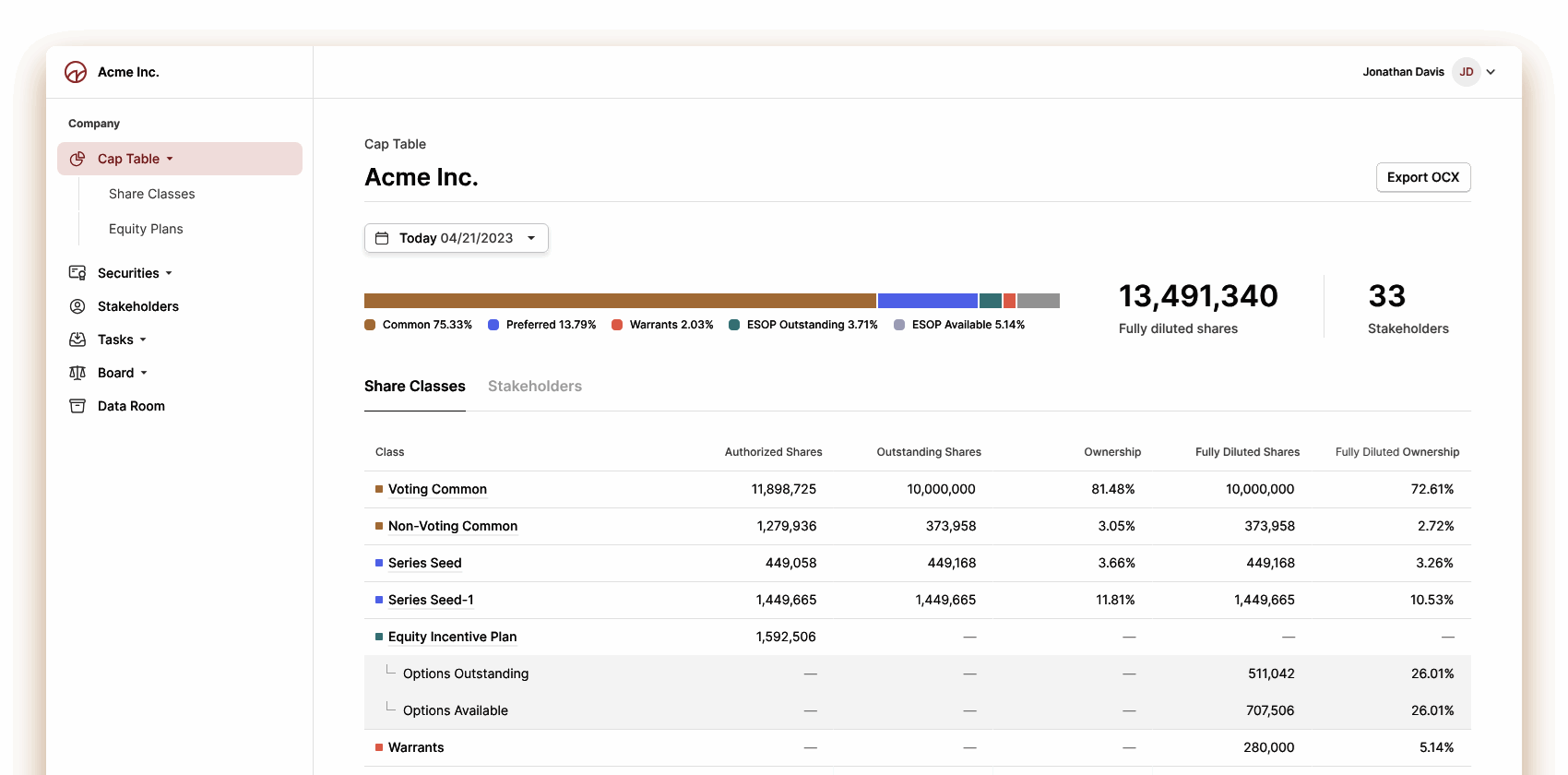Click the Tasks inbox icon

pos(77,340)
